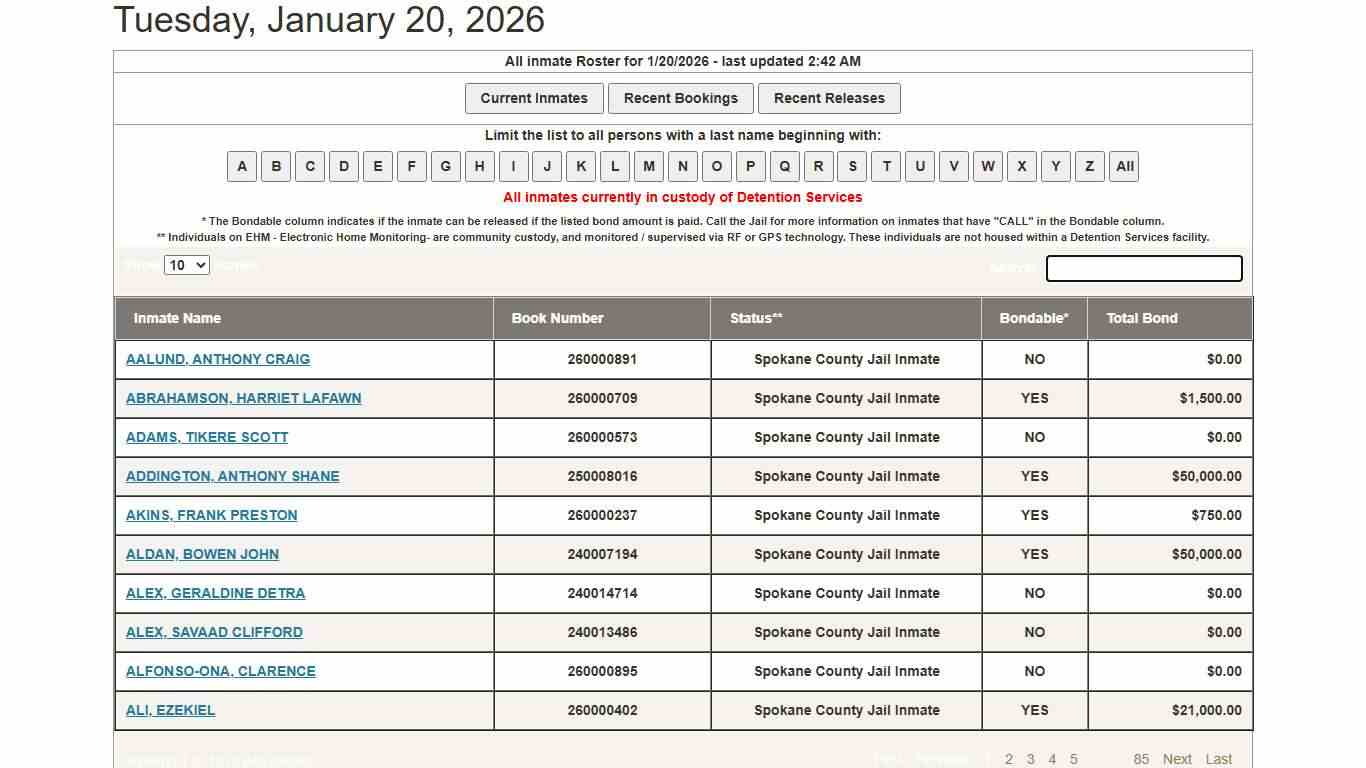The width and height of the screenshot is (1366, 768).
Task: Filter inmates by last name X
Action: [x=1021, y=166]
